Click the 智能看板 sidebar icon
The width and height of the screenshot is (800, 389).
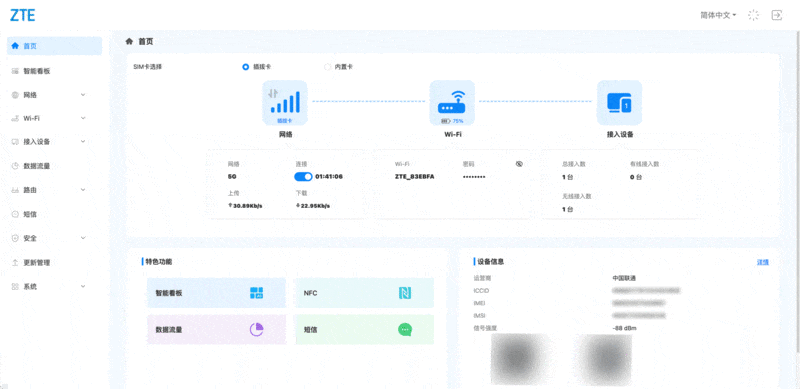point(15,71)
